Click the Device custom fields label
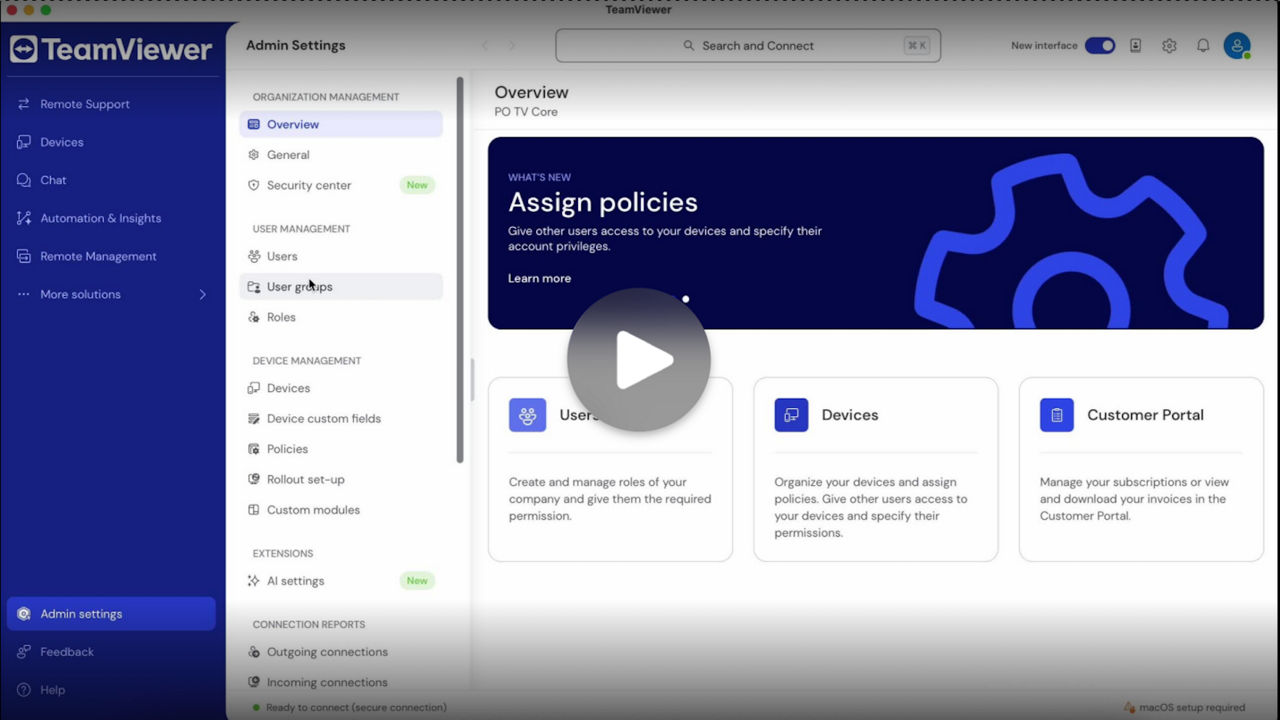The height and width of the screenshot is (720, 1280). tap(324, 419)
